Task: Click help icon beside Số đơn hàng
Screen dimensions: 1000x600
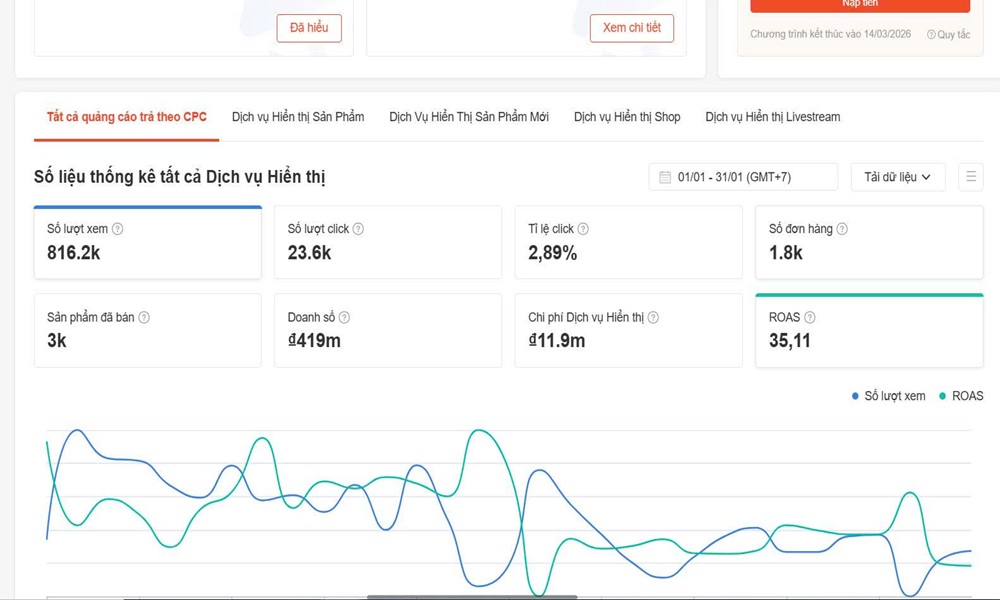Action: (x=842, y=229)
